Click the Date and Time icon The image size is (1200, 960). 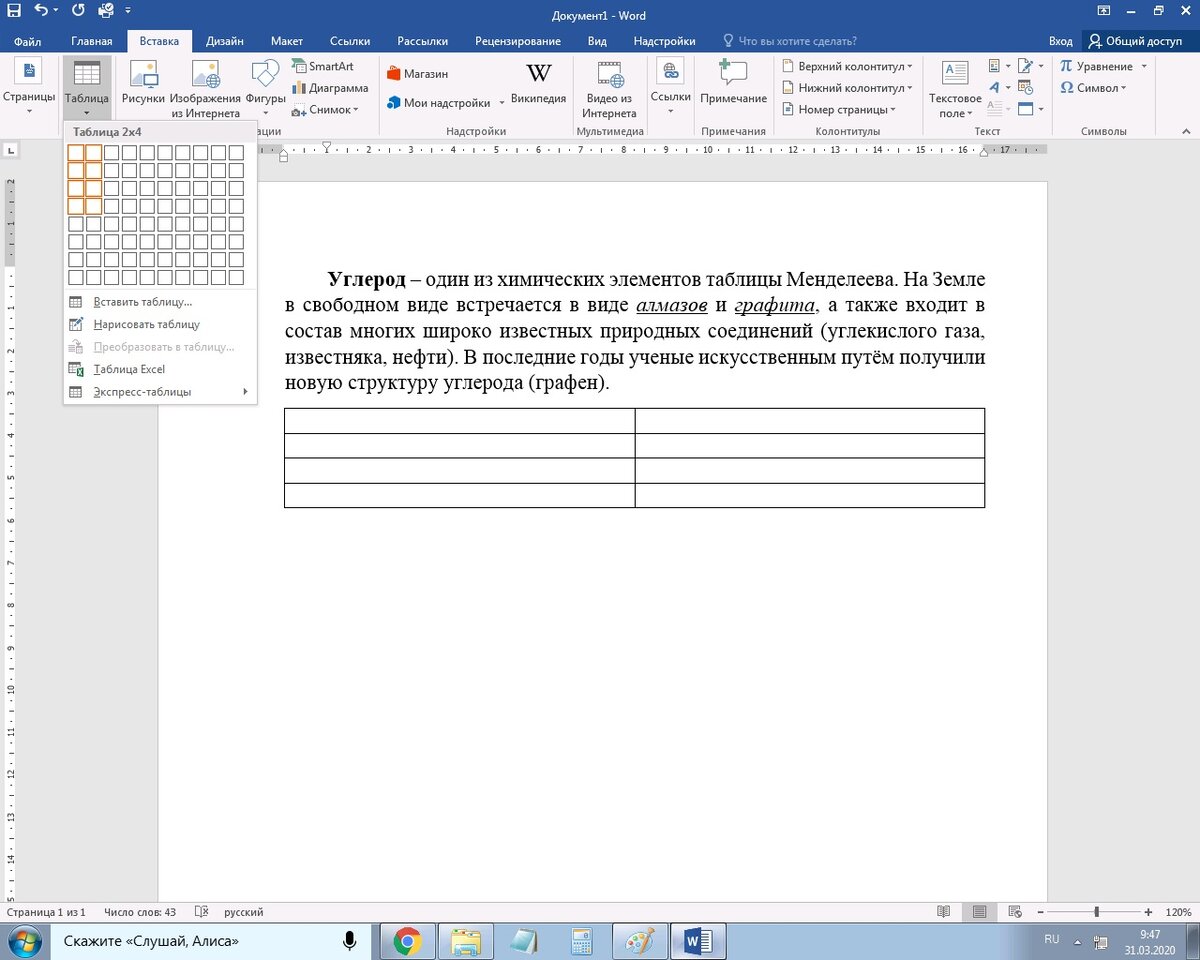(x=1025, y=88)
